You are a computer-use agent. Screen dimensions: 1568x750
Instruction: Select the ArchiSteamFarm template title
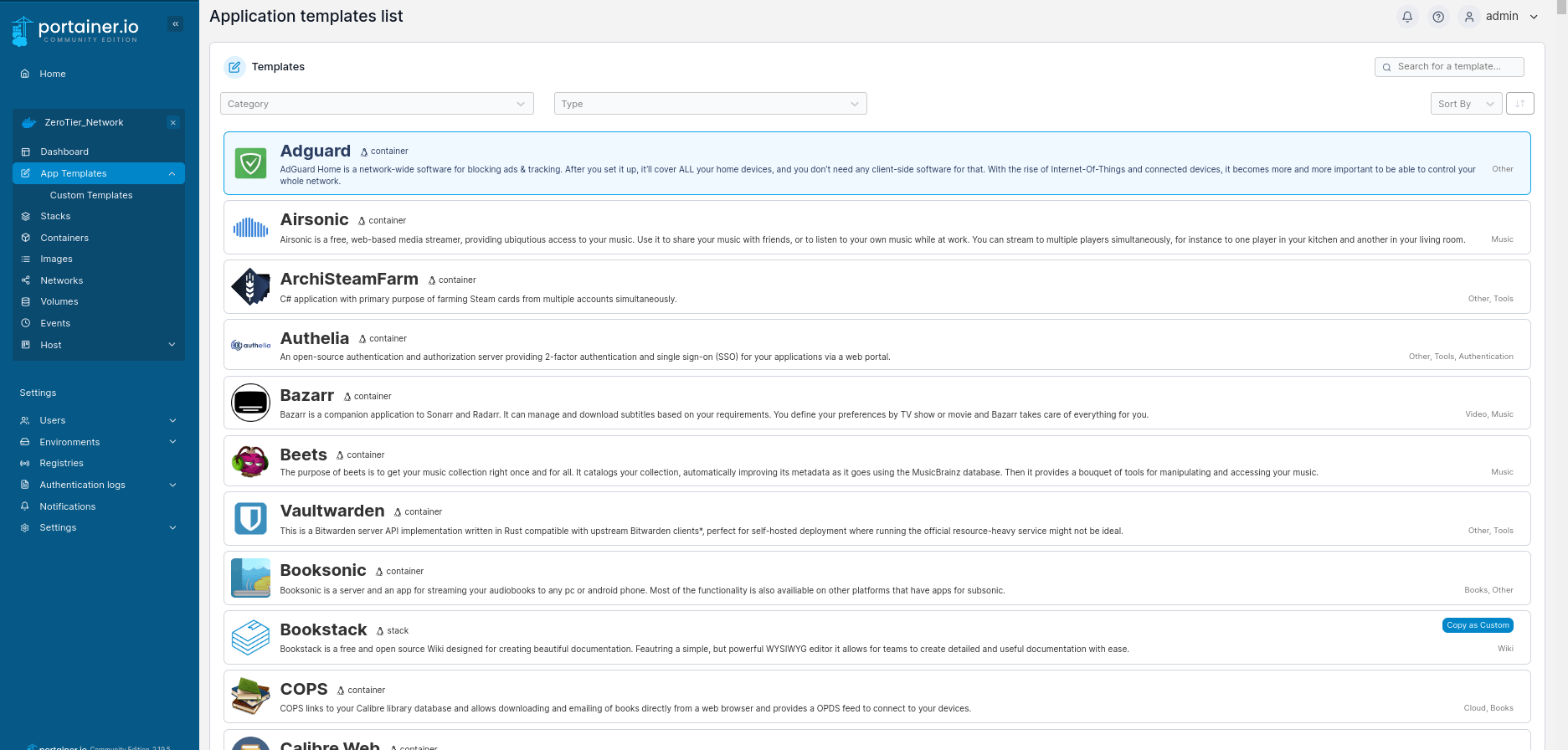tap(349, 279)
